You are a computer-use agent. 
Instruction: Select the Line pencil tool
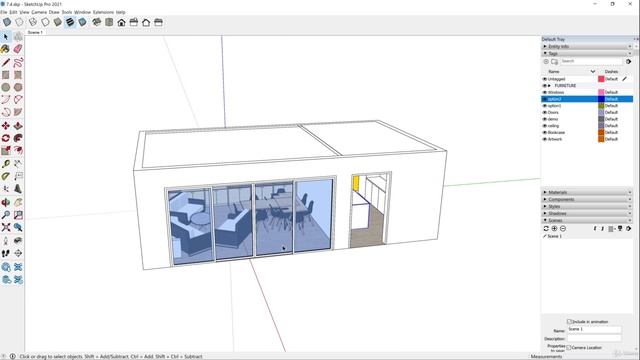click(x=6, y=62)
